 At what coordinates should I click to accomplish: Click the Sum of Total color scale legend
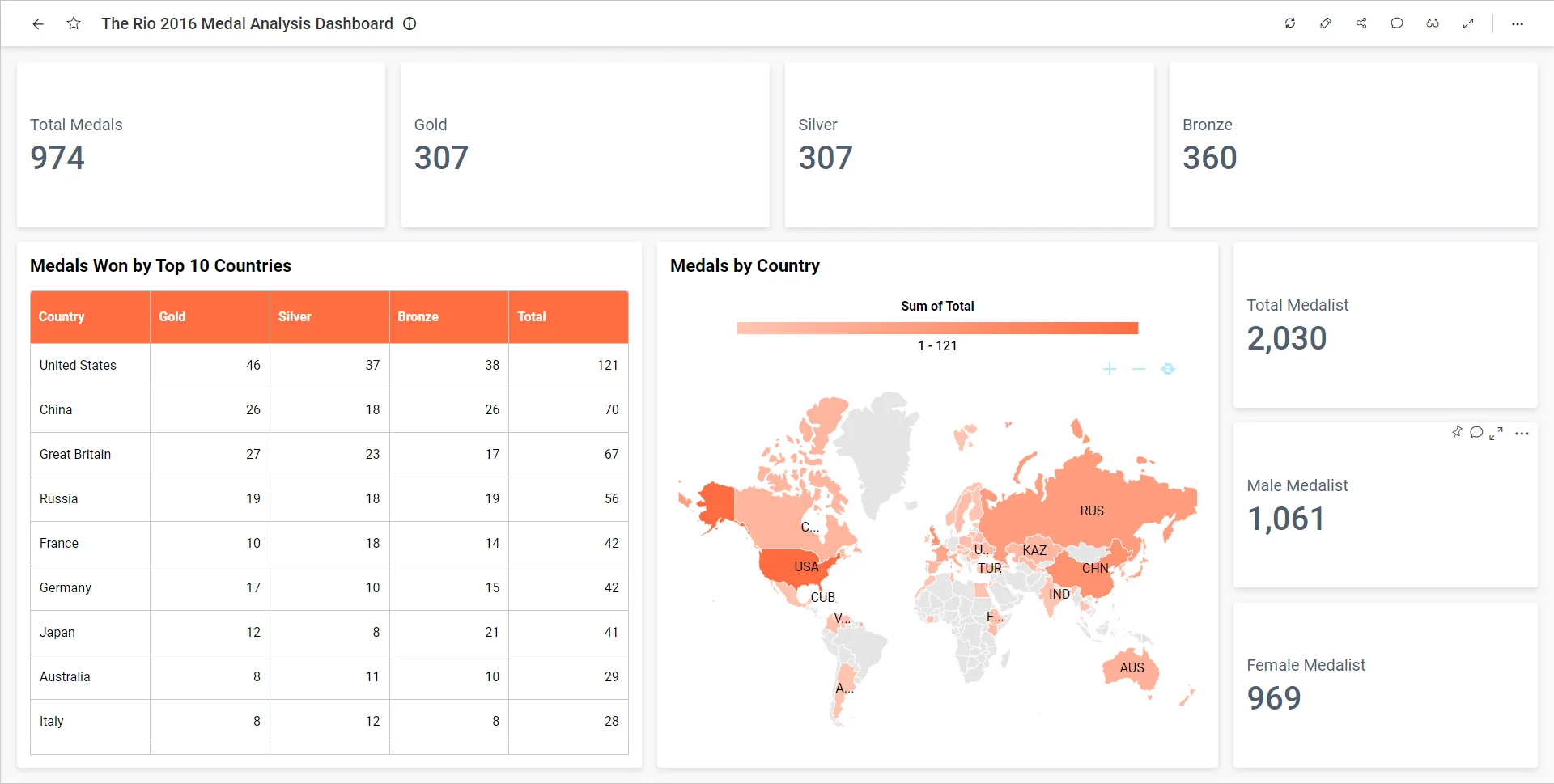(x=936, y=327)
